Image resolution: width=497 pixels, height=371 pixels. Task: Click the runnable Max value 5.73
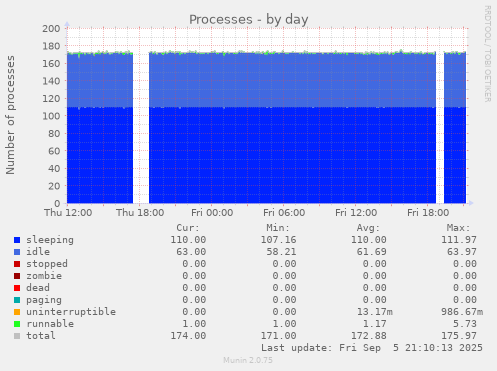point(465,324)
